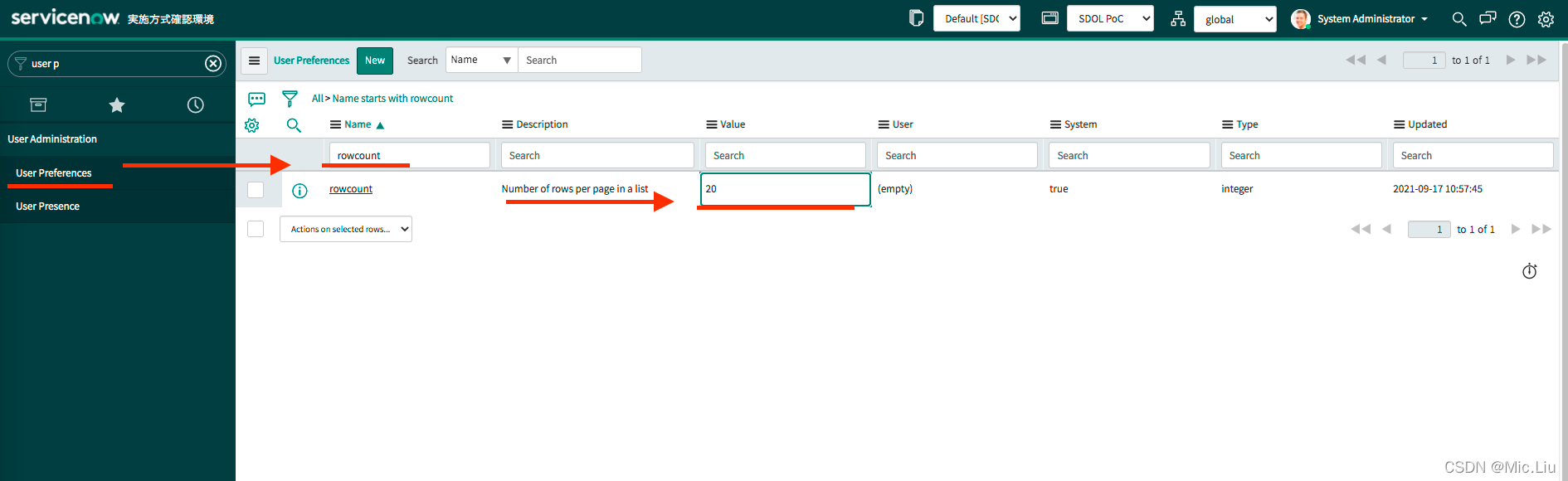The image size is (1568, 481).
Task: Go to last page at bottom
Action: pyautogui.click(x=1541, y=229)
